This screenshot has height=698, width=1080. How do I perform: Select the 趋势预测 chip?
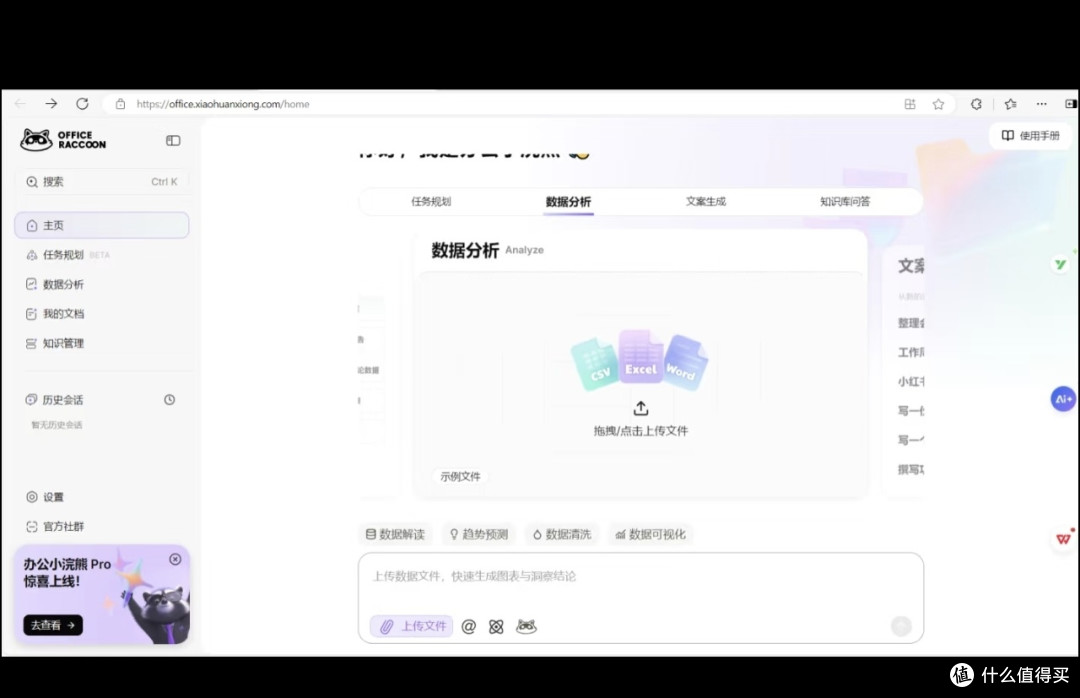coord(478,534)
